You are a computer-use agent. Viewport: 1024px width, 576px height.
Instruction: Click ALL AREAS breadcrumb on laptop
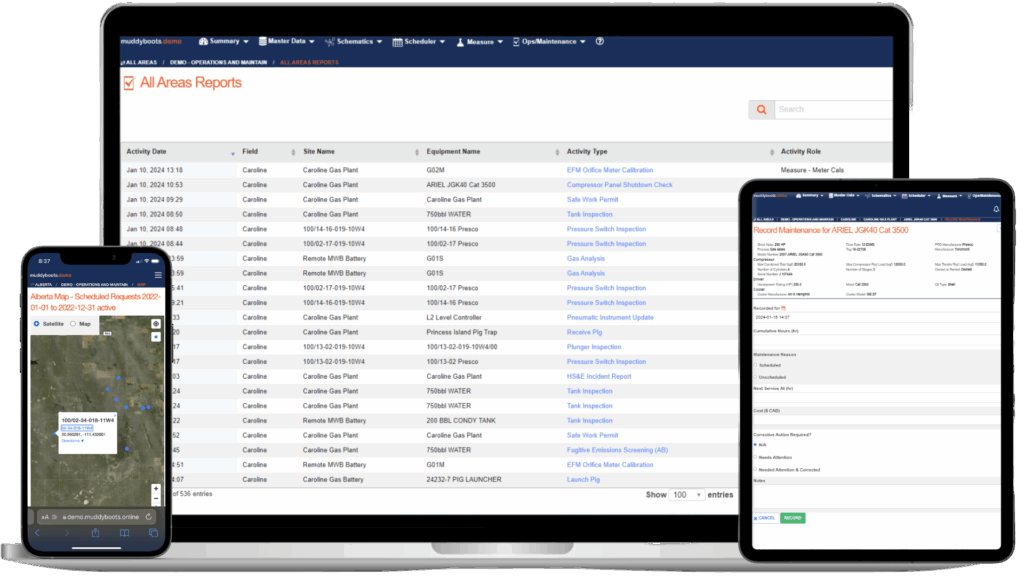(140, 63)
